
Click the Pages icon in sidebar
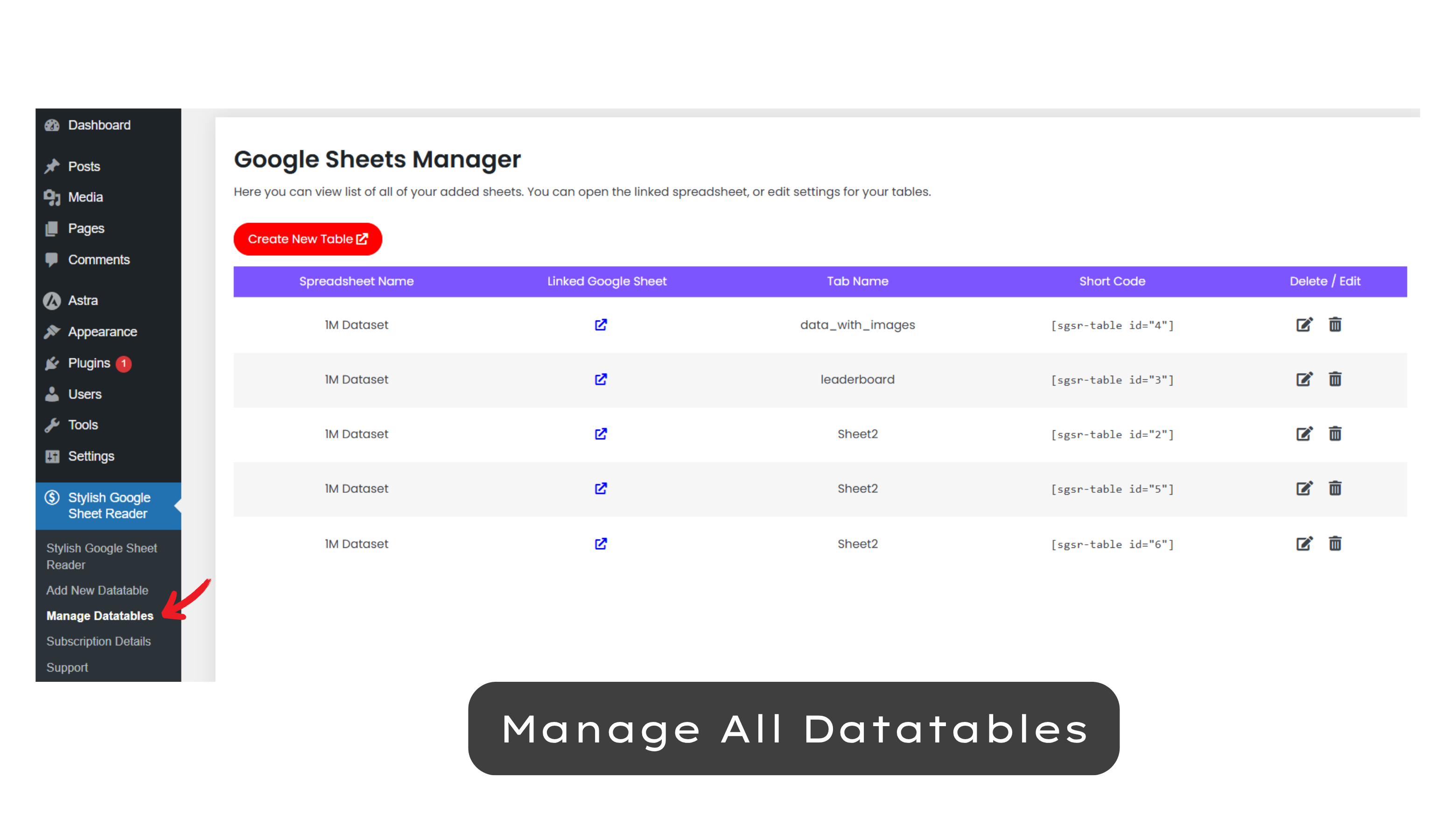(52, 228)
